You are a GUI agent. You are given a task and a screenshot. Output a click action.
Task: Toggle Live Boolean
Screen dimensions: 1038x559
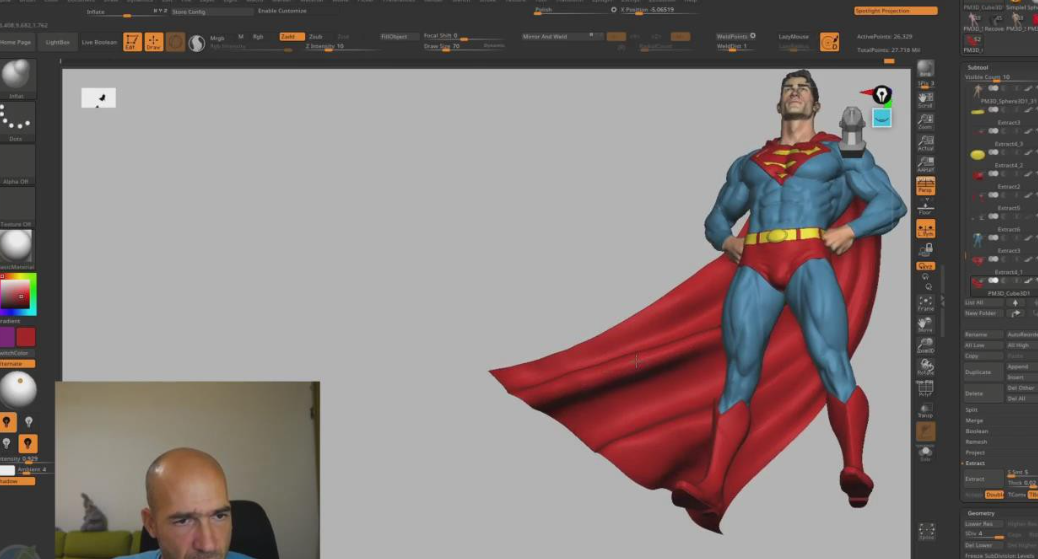coord(99,42)
